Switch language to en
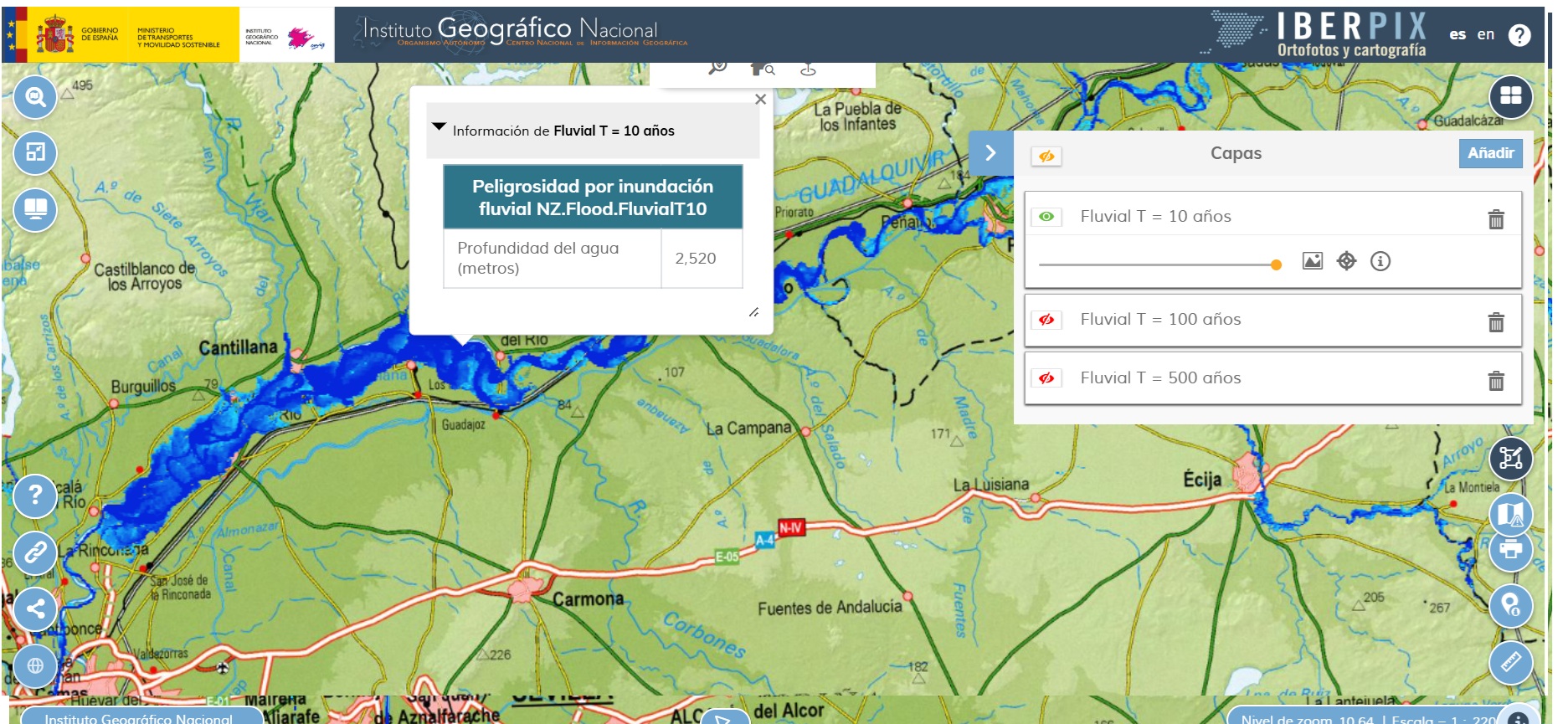 [x=1486, y=34]
